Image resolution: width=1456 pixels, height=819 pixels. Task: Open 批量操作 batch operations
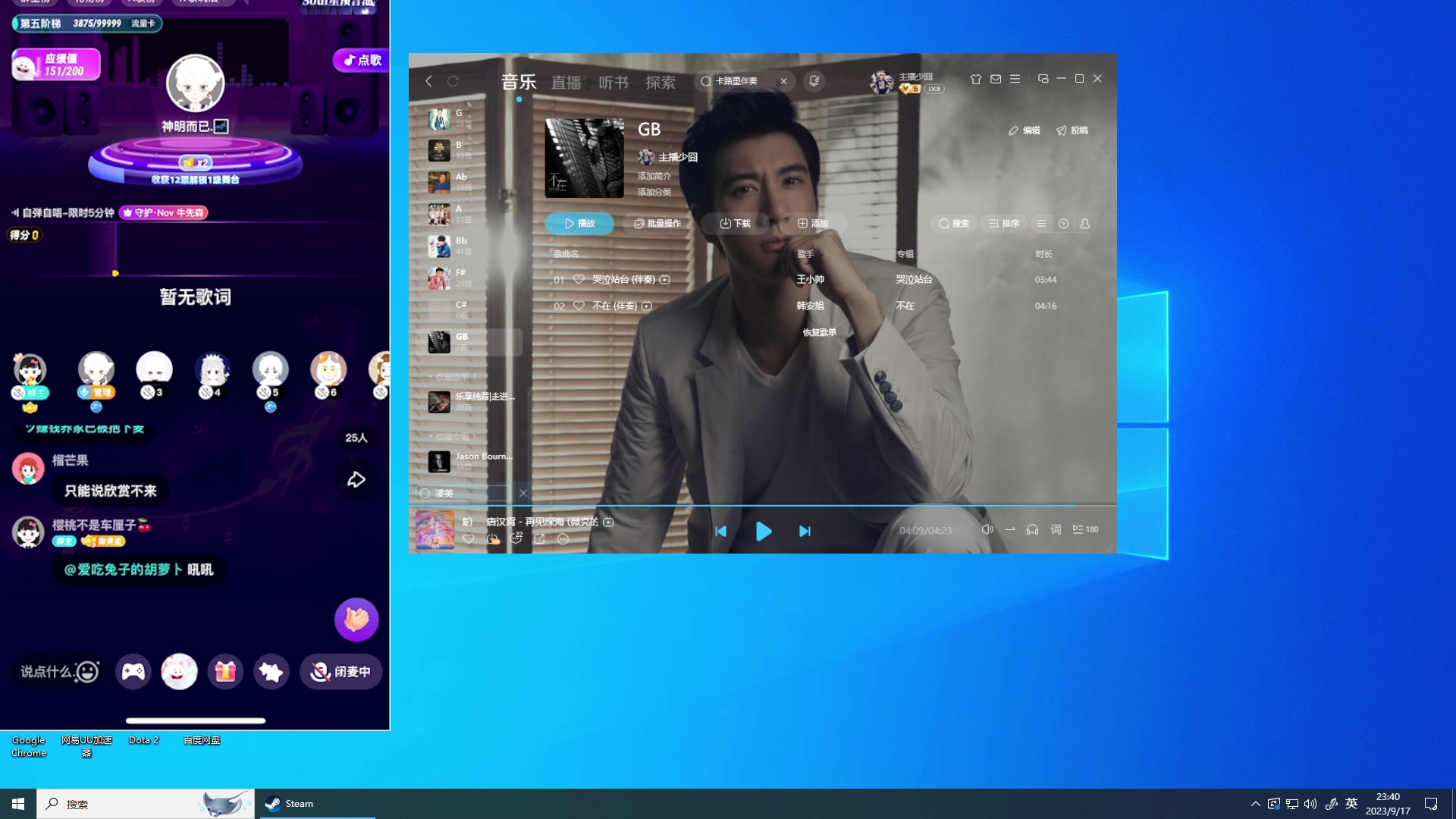pos(657,224)
